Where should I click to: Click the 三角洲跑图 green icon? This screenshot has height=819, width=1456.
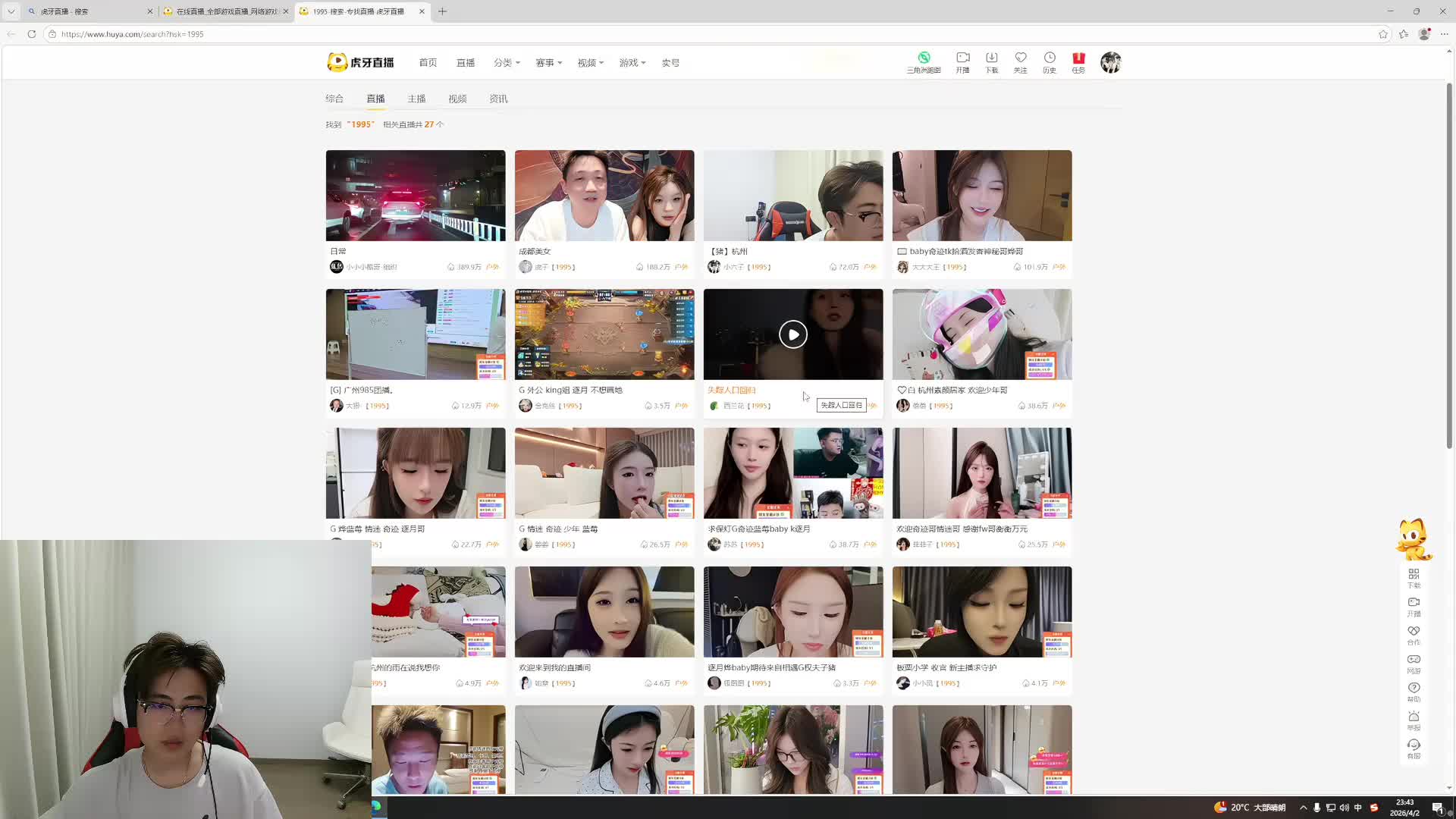[x=924, y=58]
